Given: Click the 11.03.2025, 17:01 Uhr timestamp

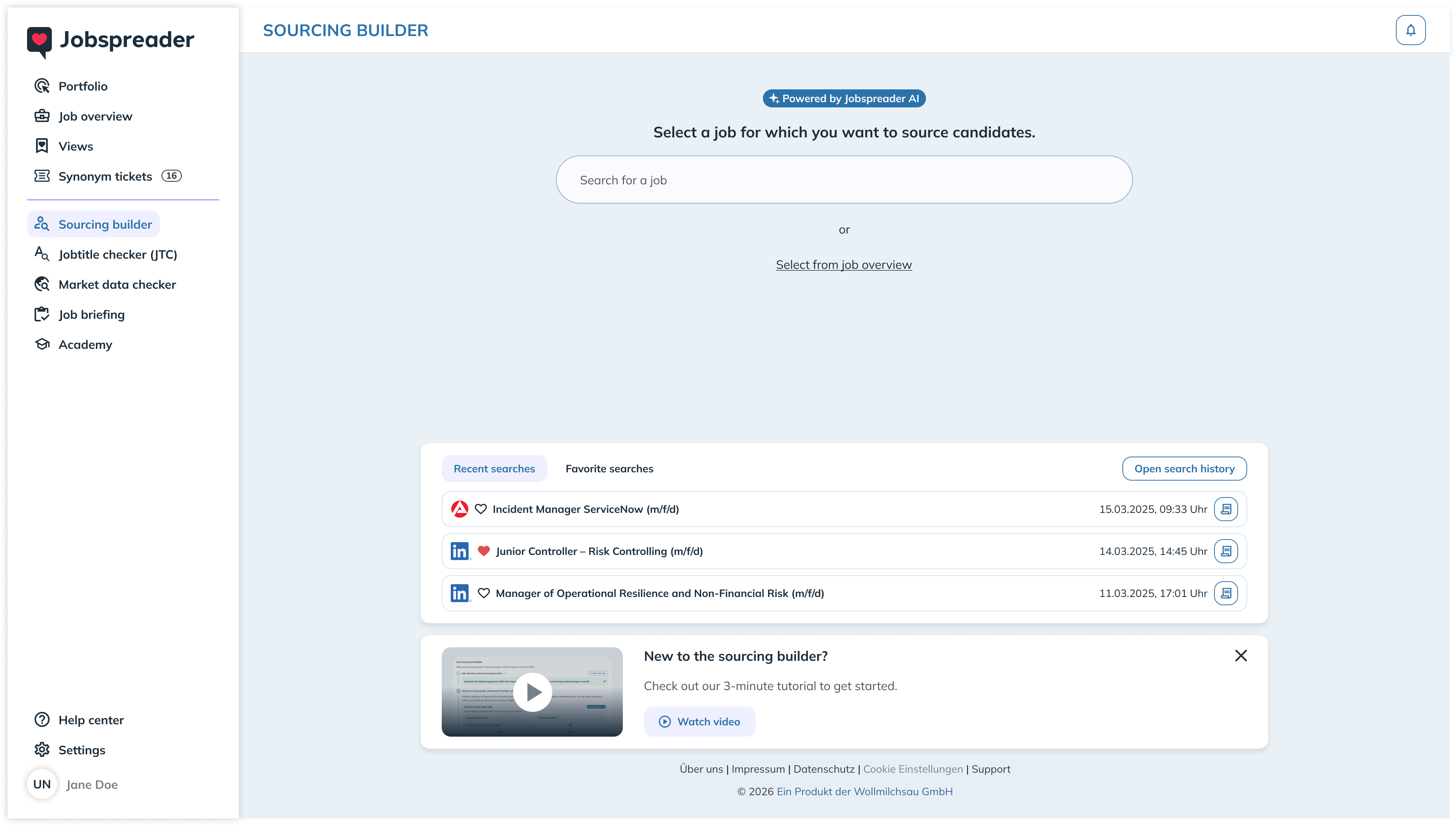Looking at the screenshot, I should tap(1153, 593).
